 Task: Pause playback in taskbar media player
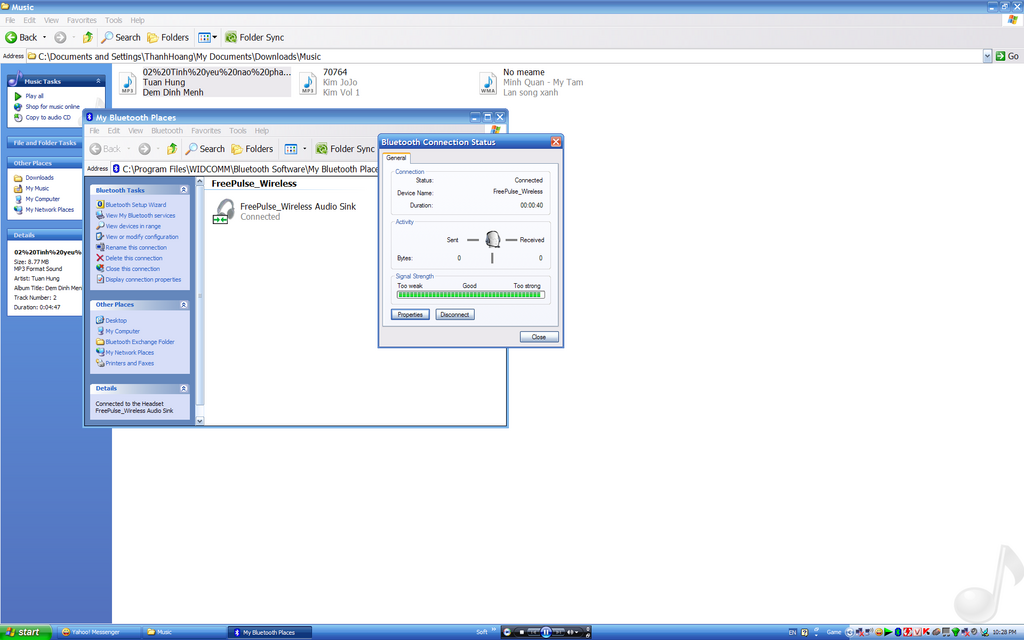click(x=546, y=632)
